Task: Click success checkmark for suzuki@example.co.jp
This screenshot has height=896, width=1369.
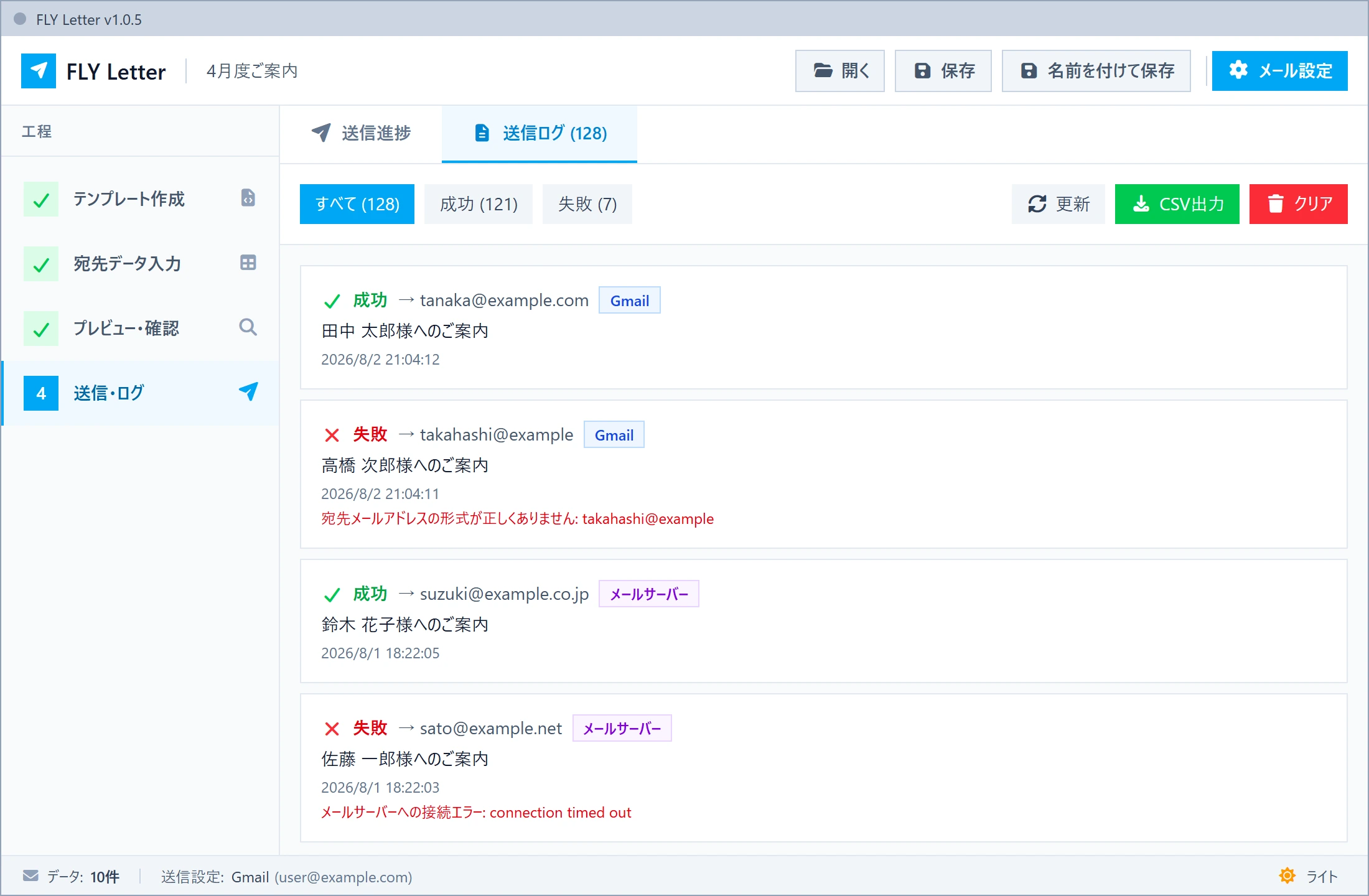Action: 332,595
